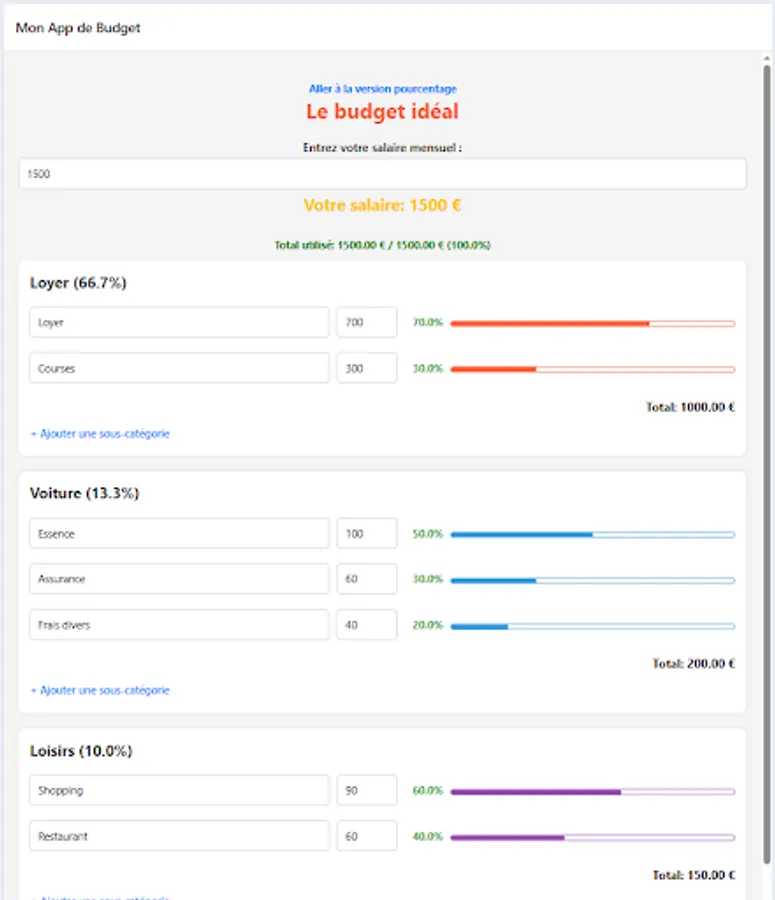Click the Essence name field
The width and height of the screenshot is (775, 900).
[x=179, y=534]
